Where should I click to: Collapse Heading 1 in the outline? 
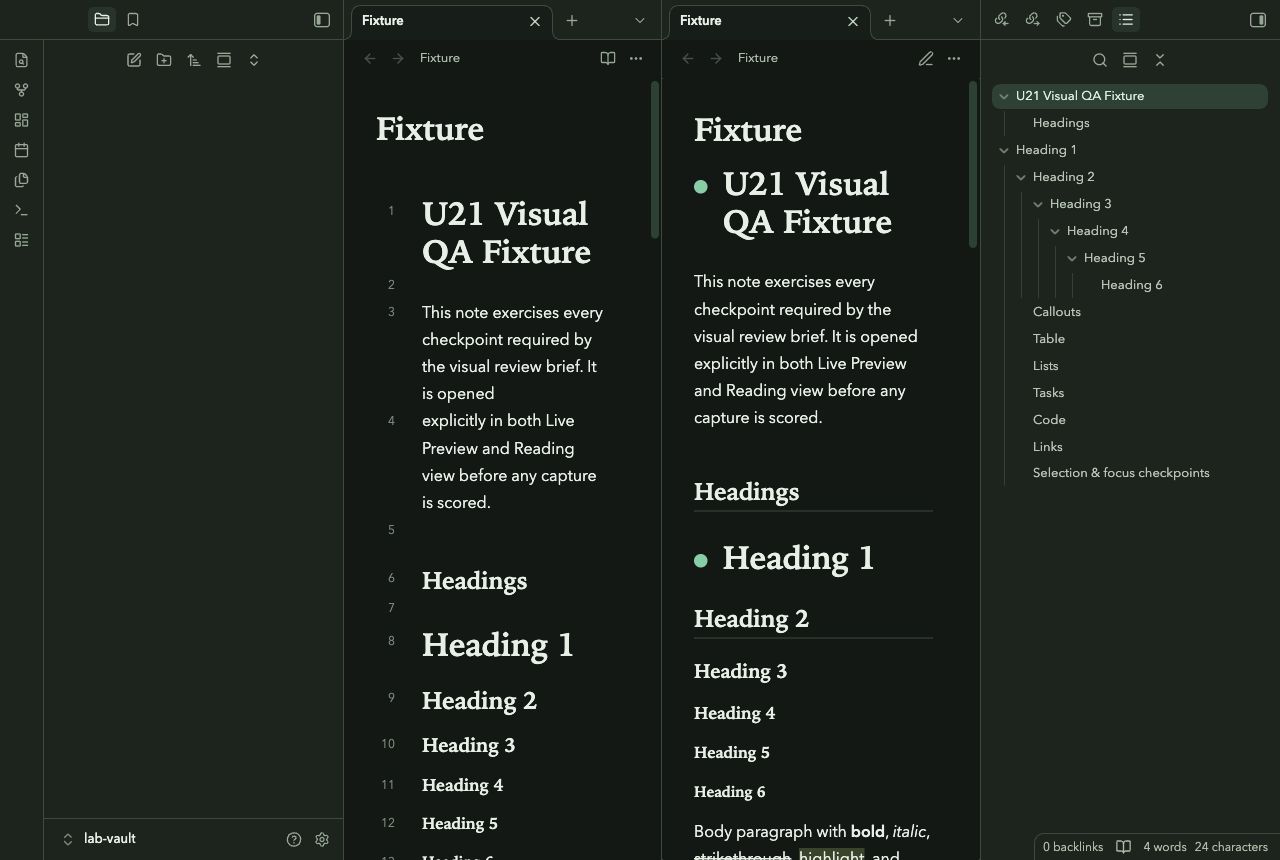pyautogui.click(x=1004, y=150)
